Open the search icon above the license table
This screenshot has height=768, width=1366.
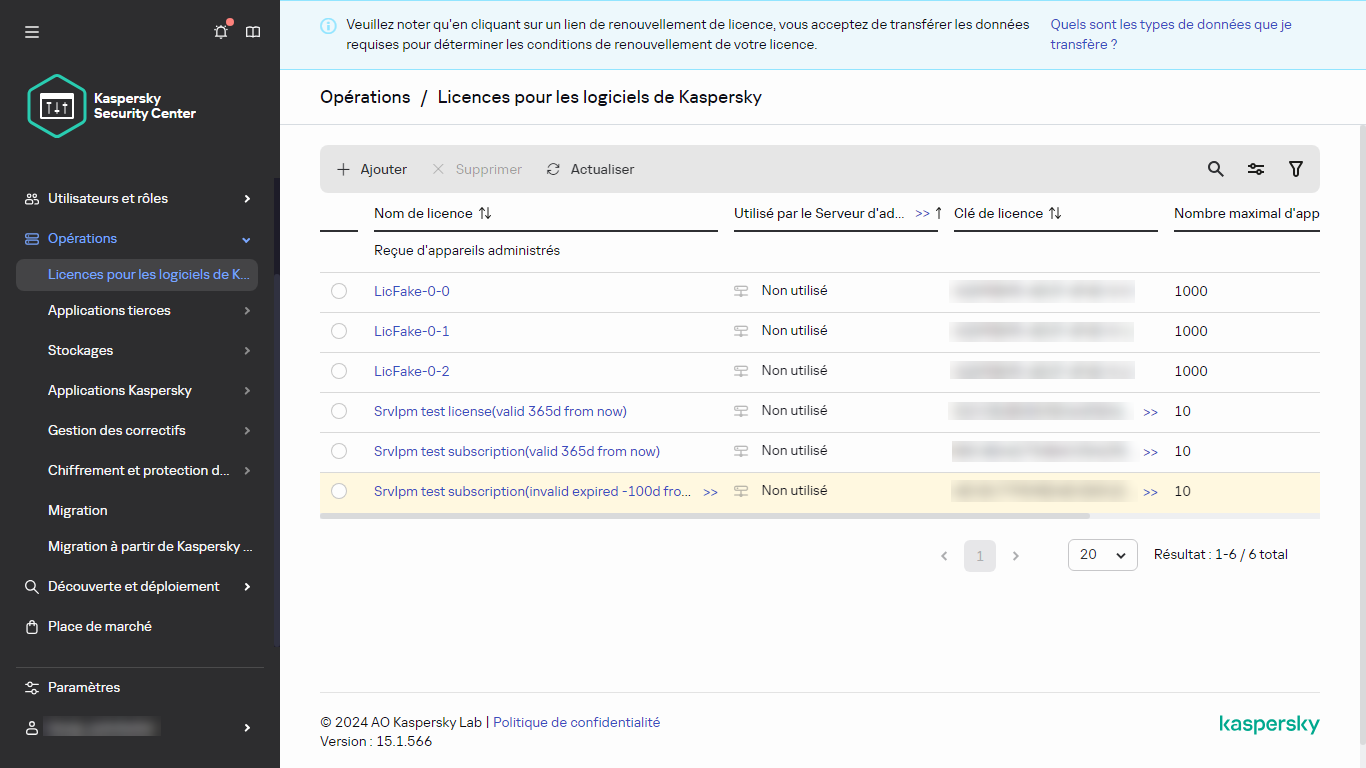[1215, 169]
